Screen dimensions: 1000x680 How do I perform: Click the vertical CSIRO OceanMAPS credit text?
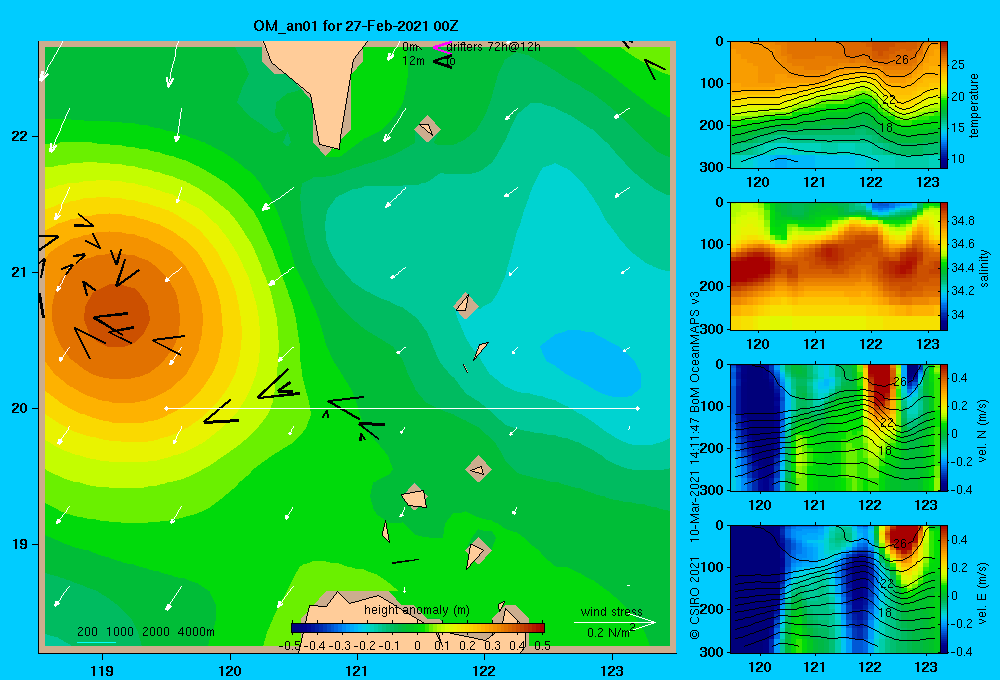point(695,465)
